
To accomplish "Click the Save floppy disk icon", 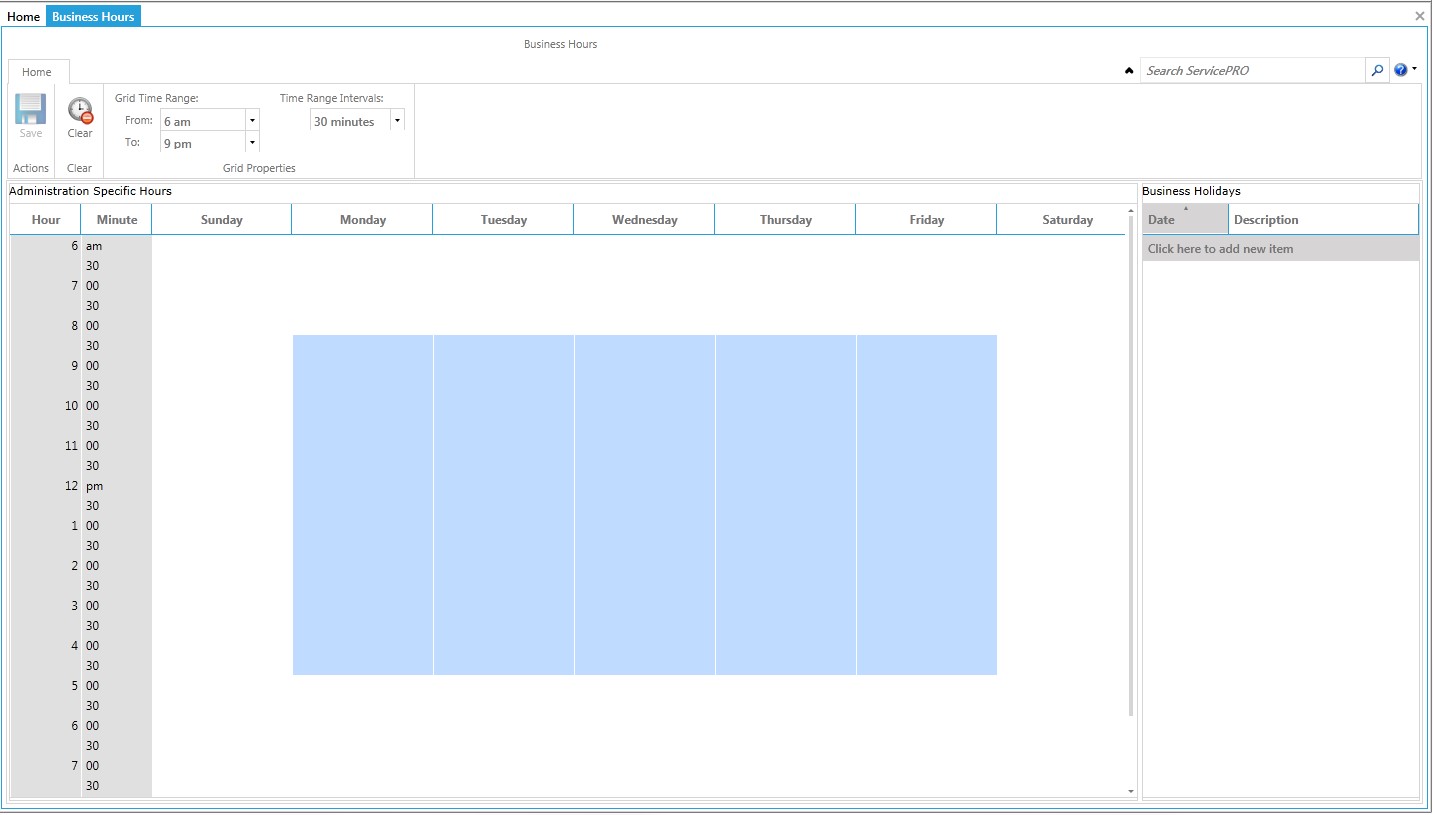I will [x=31, y=109].
